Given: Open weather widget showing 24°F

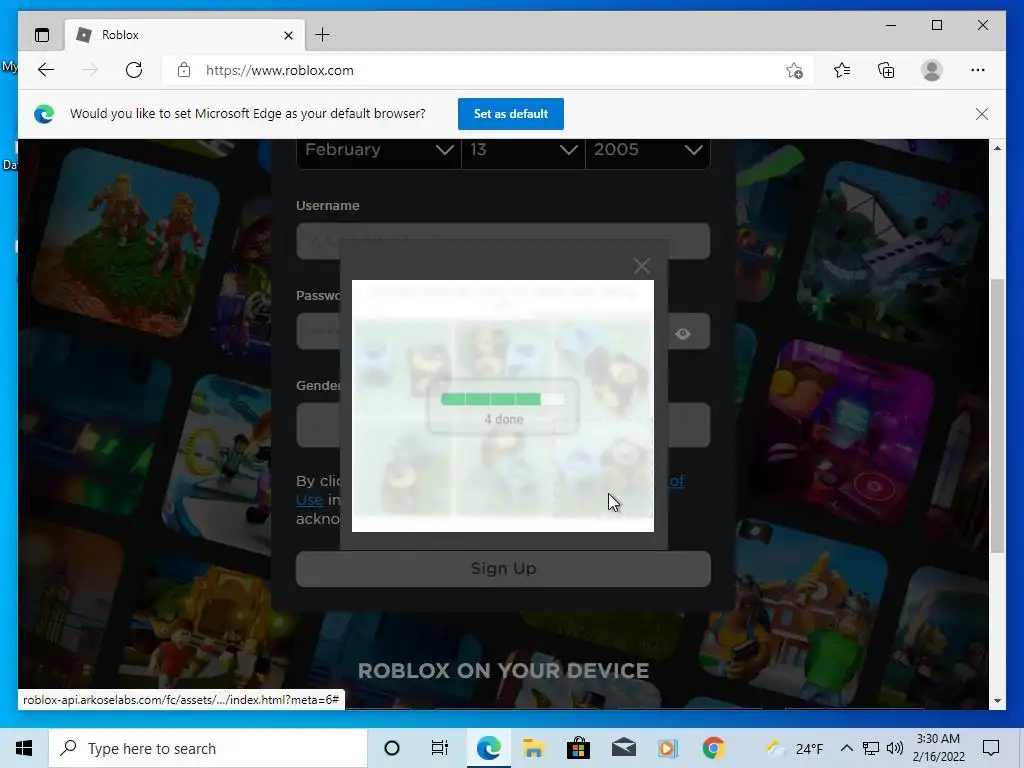Looking at the screenshot, I should coord(794,748).
